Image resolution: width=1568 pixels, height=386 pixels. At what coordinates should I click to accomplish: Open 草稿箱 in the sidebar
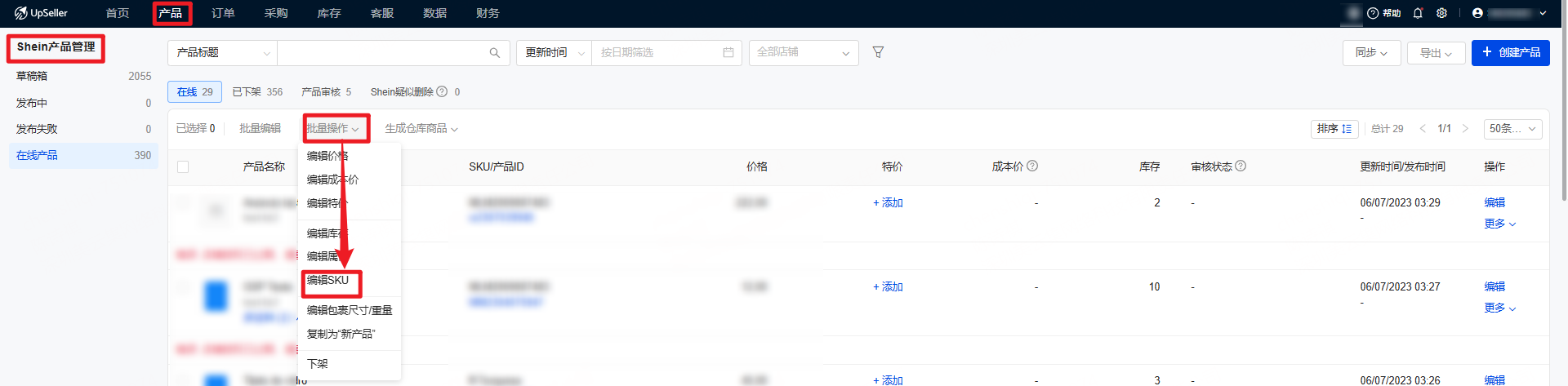(83, 76)
